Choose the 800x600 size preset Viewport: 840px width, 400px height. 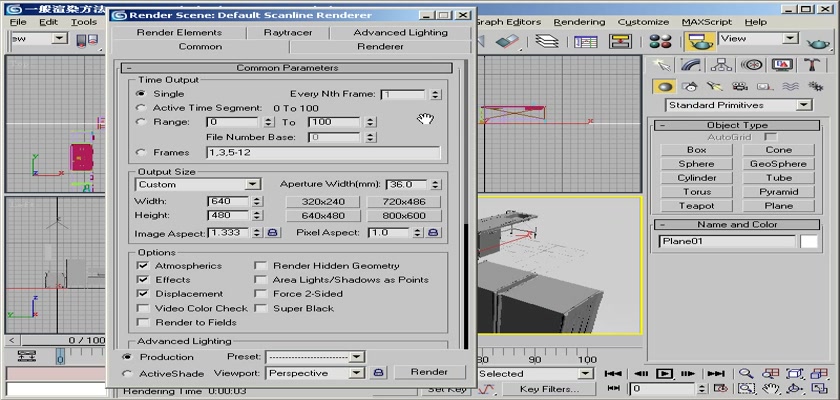click(x=404, y=216)
